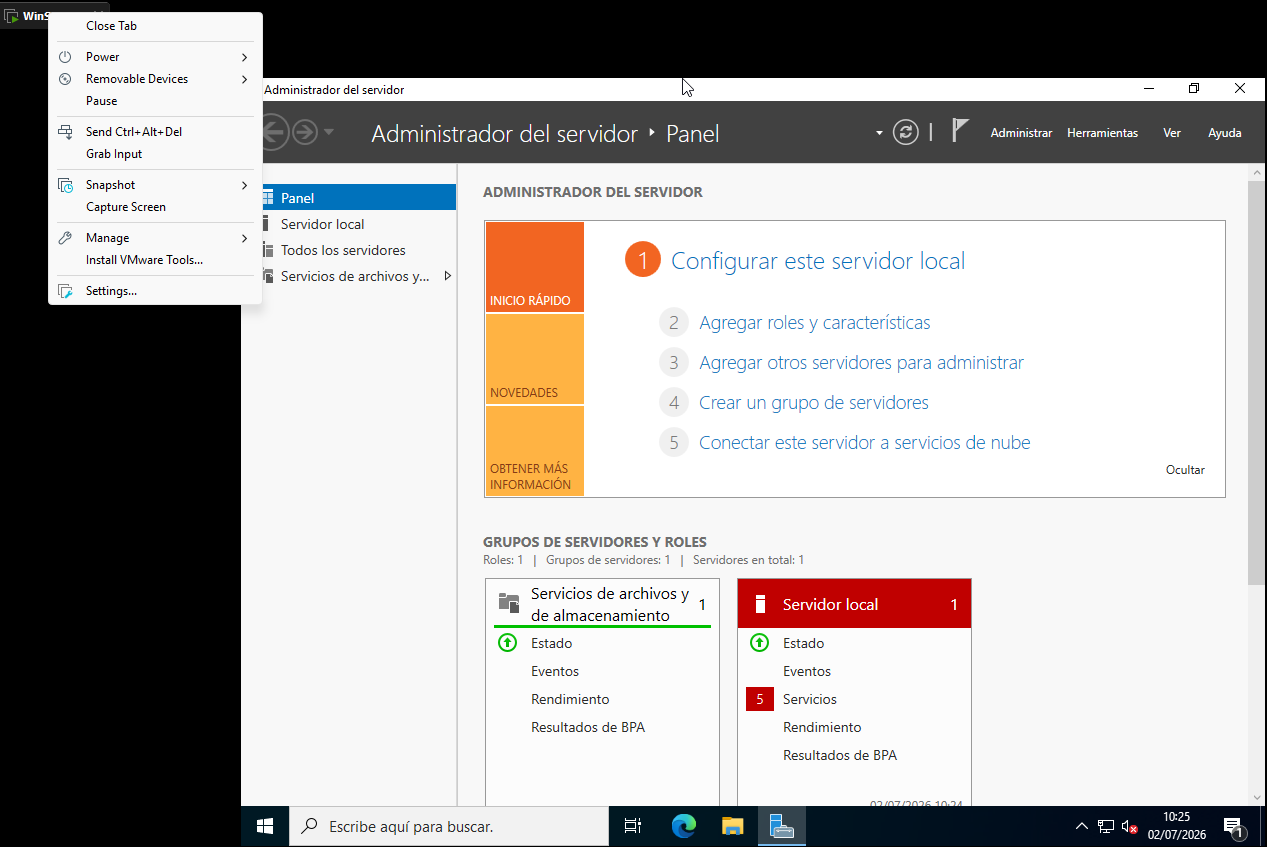Click Resultados de BPA under Servidor local
1267x847 pixels.
(840, 755)
